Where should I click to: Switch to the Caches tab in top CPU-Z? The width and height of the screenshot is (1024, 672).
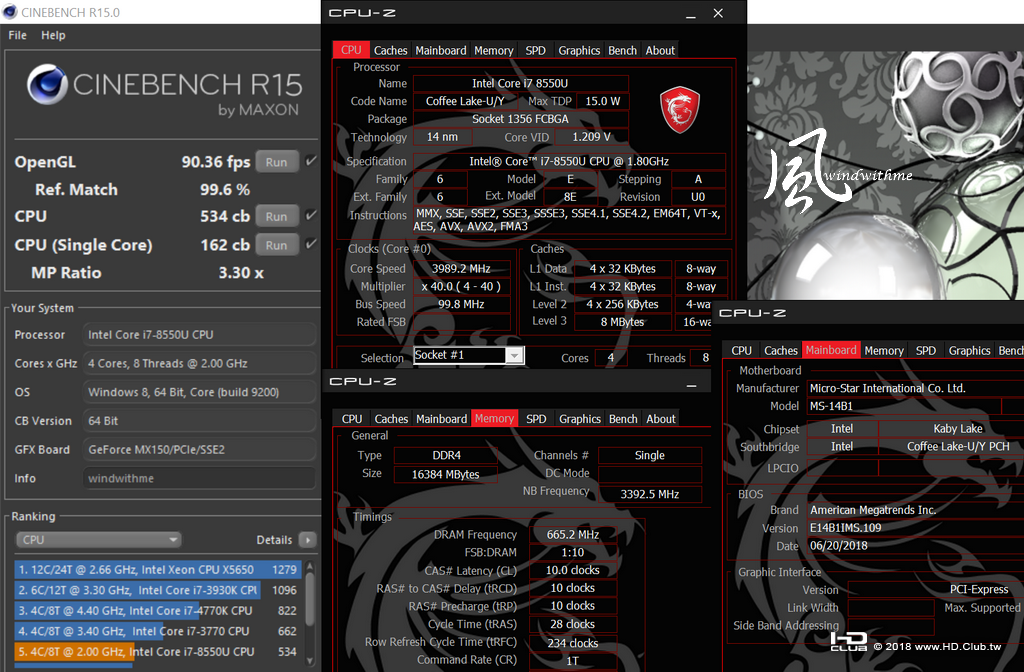pyautogui.click(x=391, y=50)
